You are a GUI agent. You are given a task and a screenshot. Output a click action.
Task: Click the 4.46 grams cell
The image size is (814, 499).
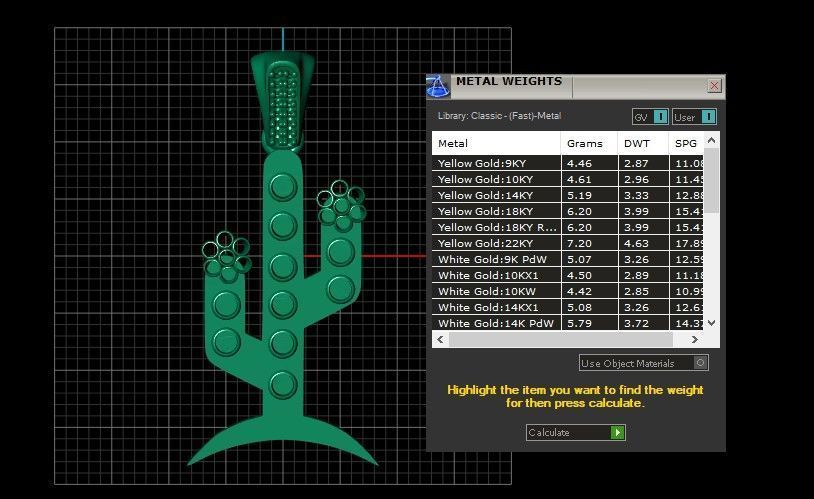[x=590, y=163]
